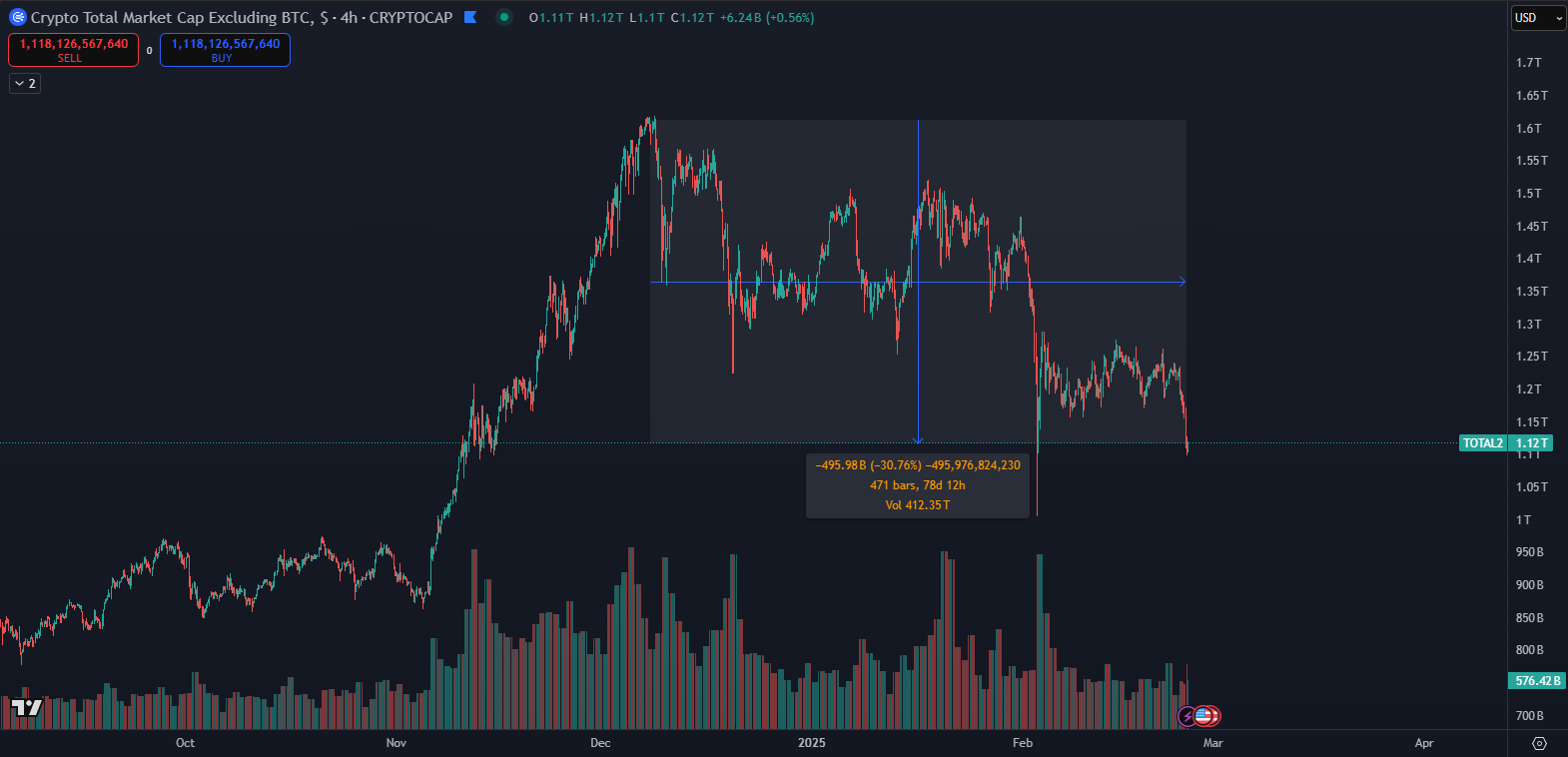Click the 1.5 T level on the price scale
This screenshot has height=757, width=1568.
(1528, 194)
